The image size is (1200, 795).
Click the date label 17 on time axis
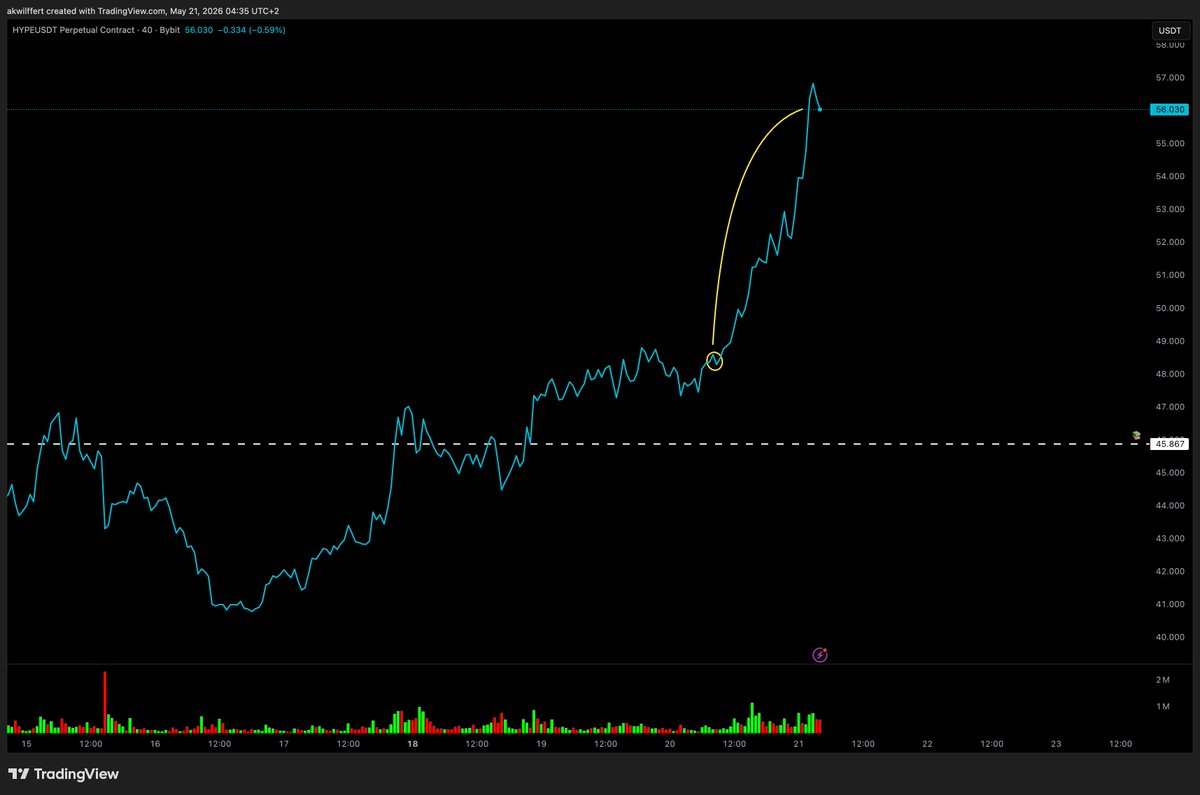pyautogui.click(x=284, y=744)
